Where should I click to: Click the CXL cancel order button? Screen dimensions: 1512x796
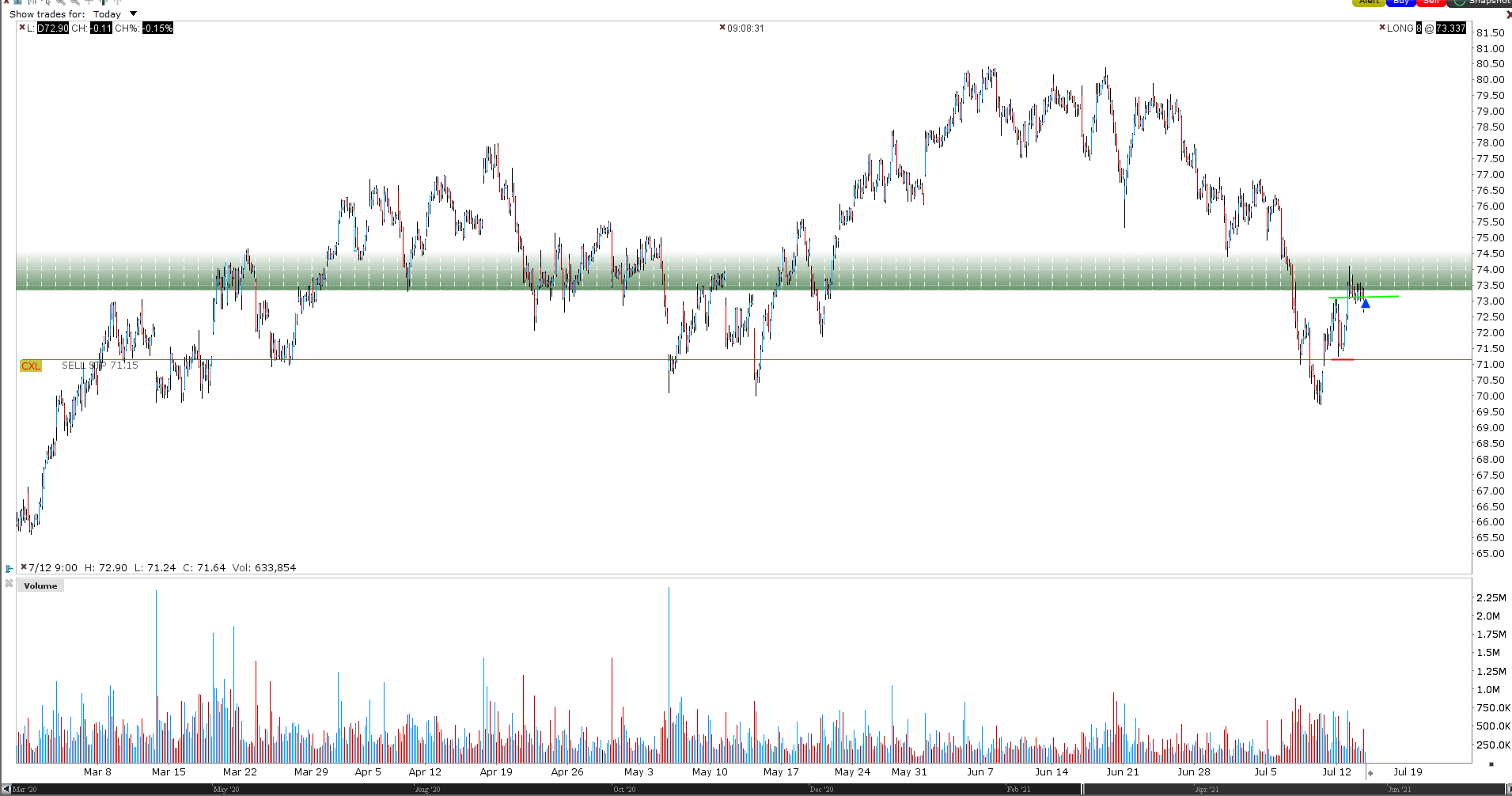(x=31, y=366)
